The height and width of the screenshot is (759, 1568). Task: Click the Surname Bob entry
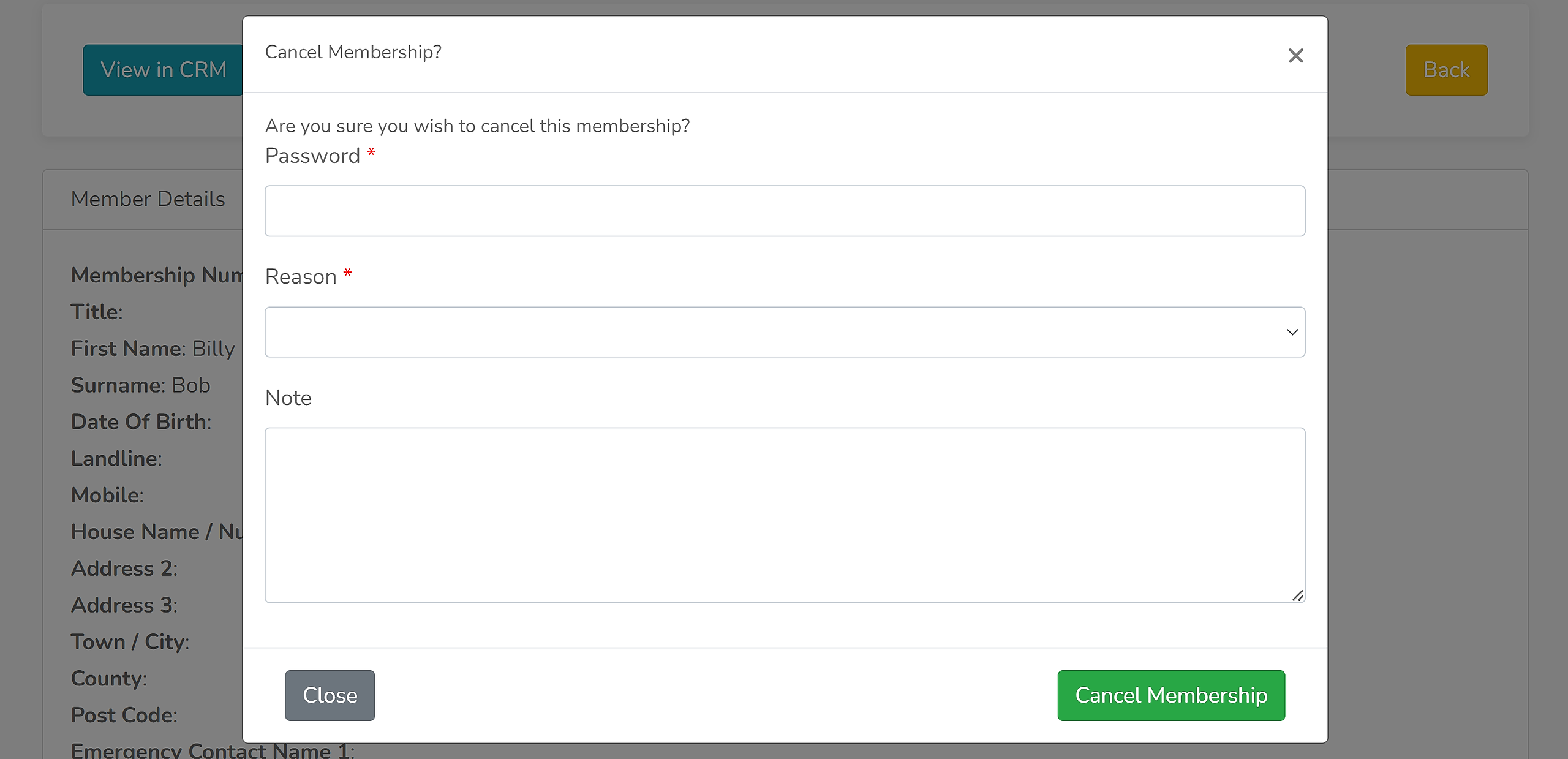[140, 385]
